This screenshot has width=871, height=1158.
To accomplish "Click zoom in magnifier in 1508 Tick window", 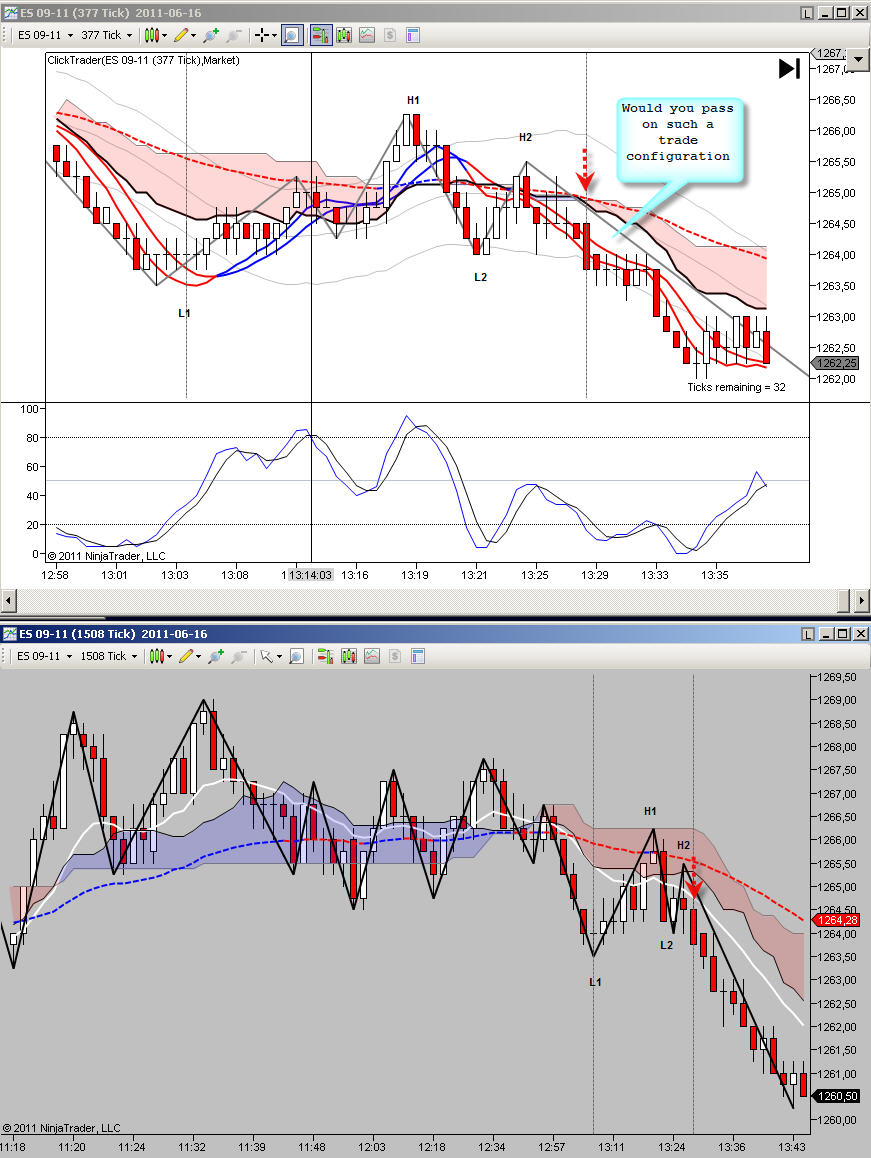I will pyautogui.click(x=216, y=656).
